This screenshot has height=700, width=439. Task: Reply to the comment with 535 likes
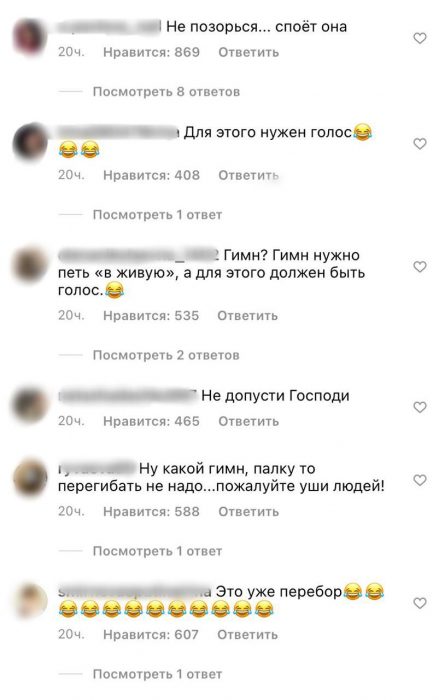tap(247, 316)
